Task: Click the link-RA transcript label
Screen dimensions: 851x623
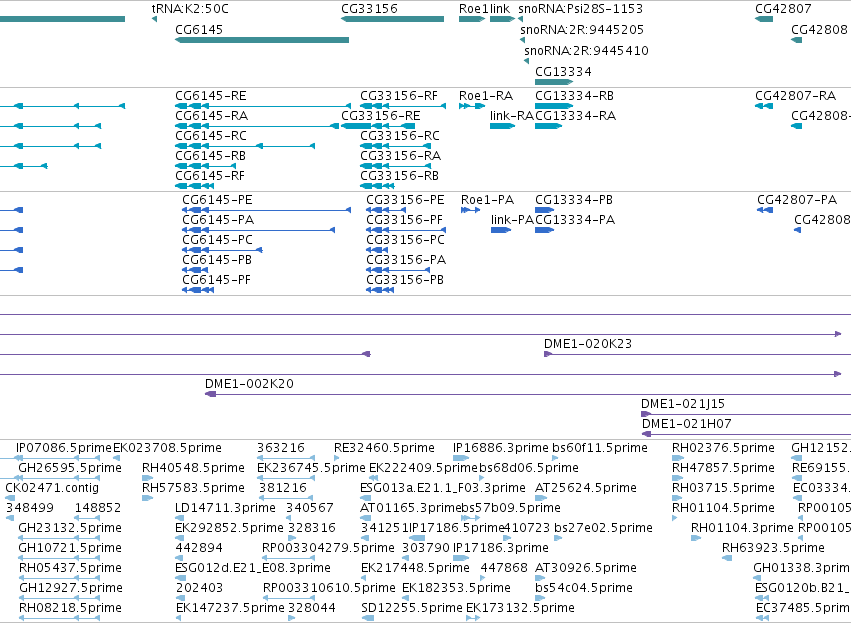Action: click(512, 116)
